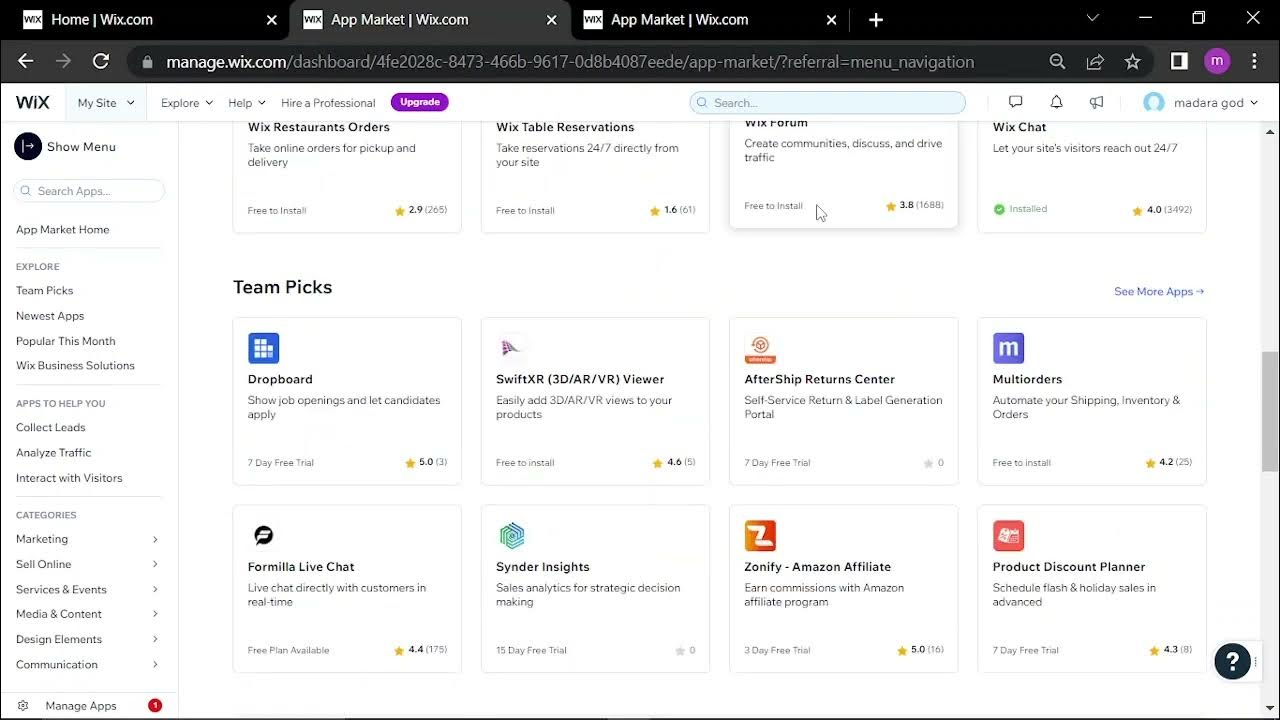
Task: Open the notifications bell icon
Action: pyautogui.click(x=1056, y=102)
